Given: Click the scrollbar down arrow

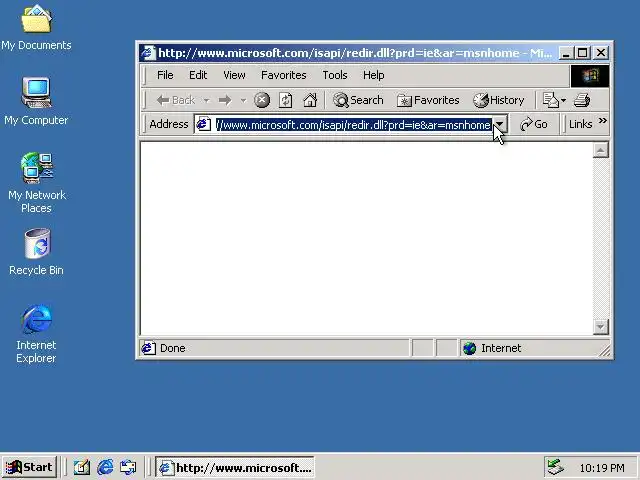Looking at the screenshot, I should (x=600, y=327).
